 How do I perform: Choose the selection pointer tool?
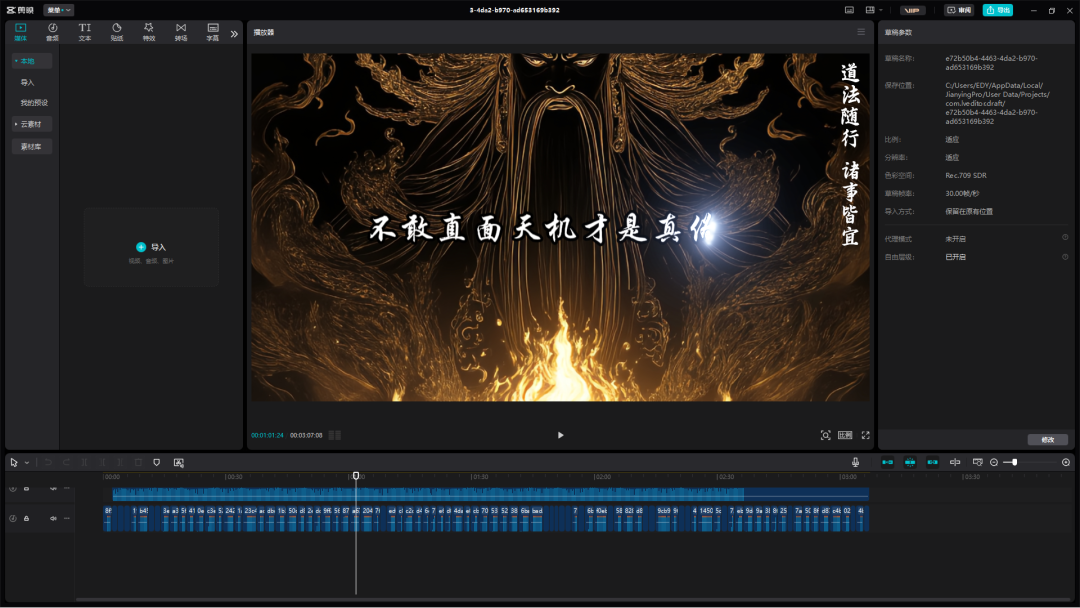(x=14, y=463)
